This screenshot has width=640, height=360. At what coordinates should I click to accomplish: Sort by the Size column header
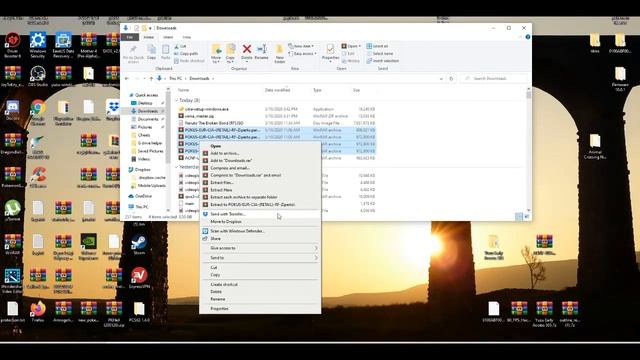pos(356,90)
